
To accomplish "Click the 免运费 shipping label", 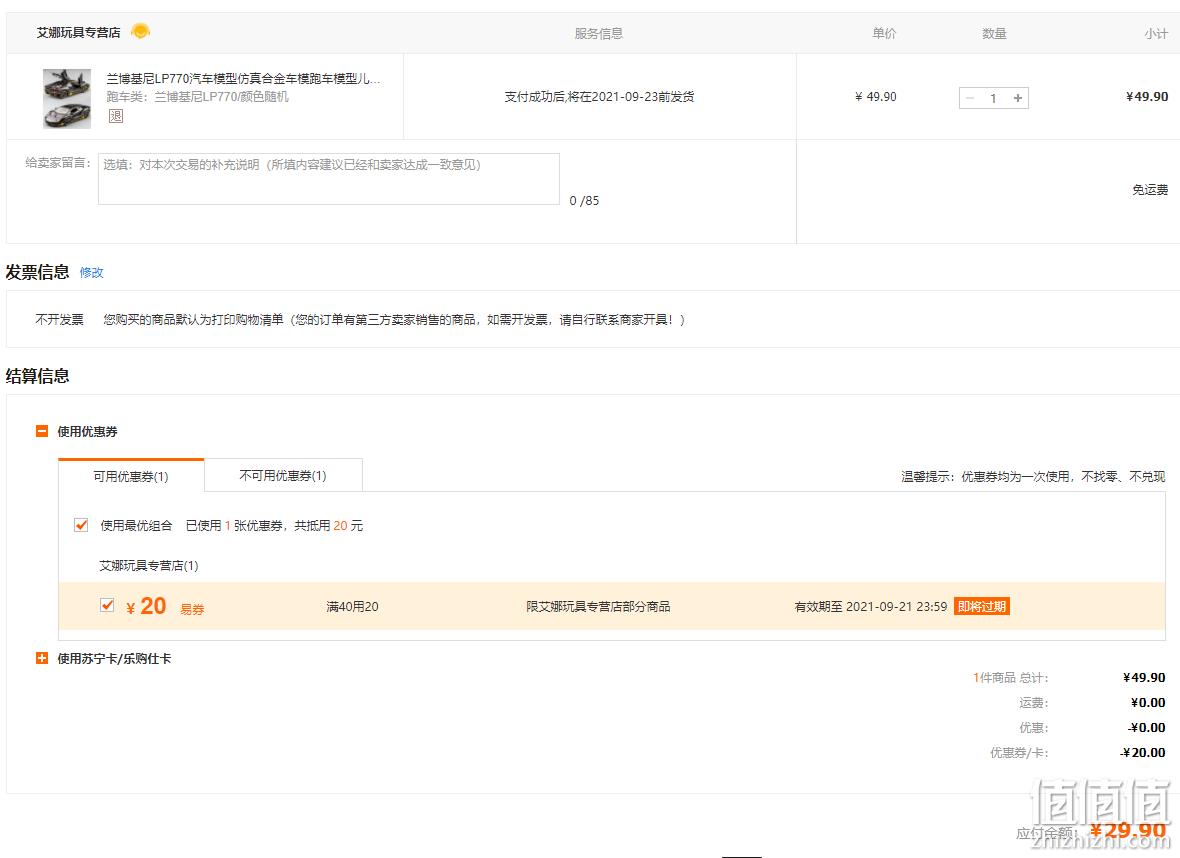I will (1150, 190).
